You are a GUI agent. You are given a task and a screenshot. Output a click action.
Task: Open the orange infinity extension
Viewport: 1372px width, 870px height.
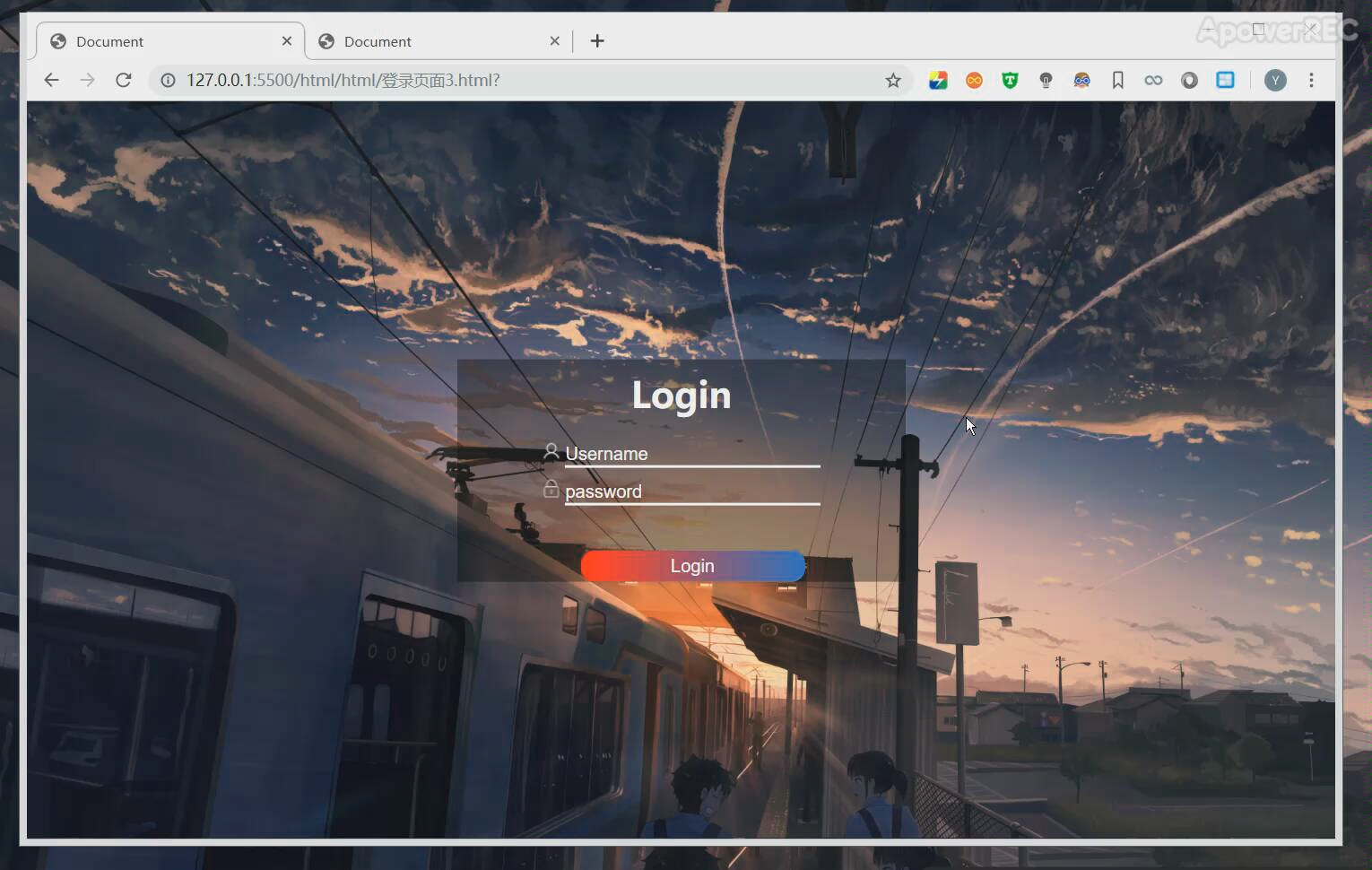[x=974, y=81]
